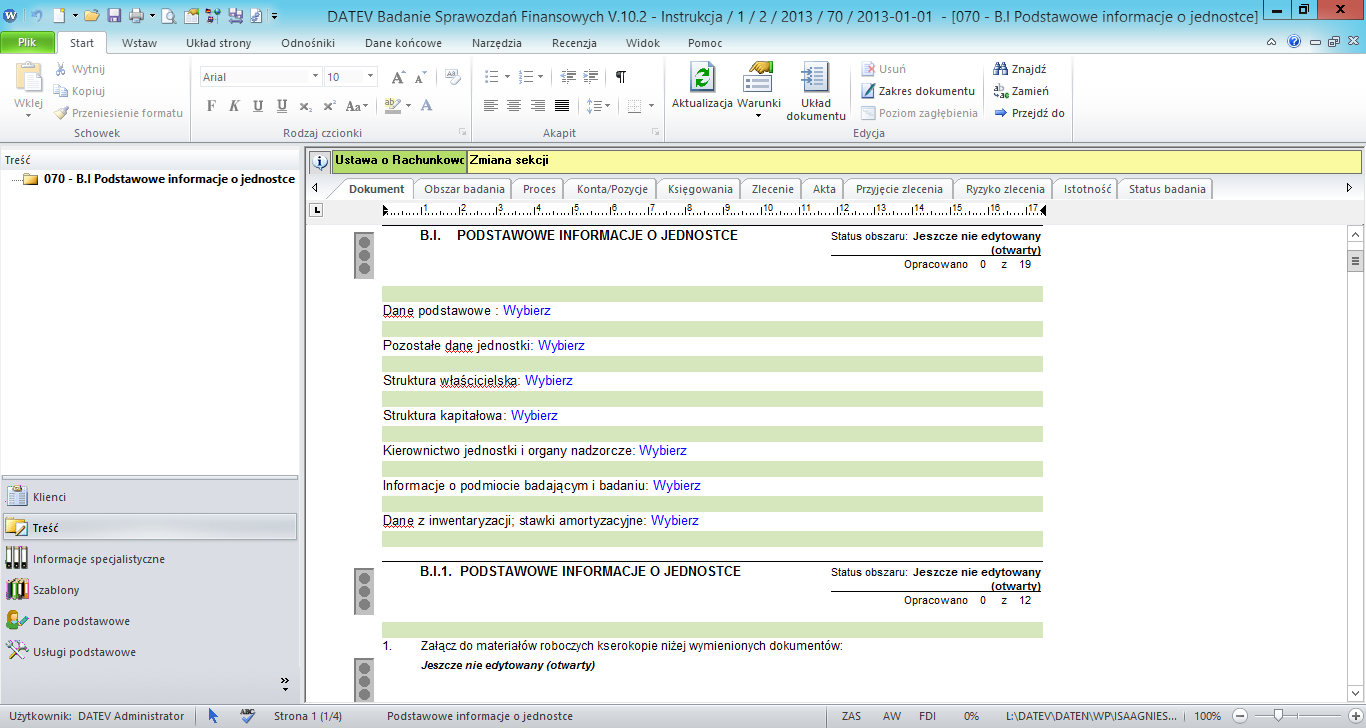Click the Zamień replace icon
The height and width of the screenshot is (728, 1366).
coord(1001,91)
